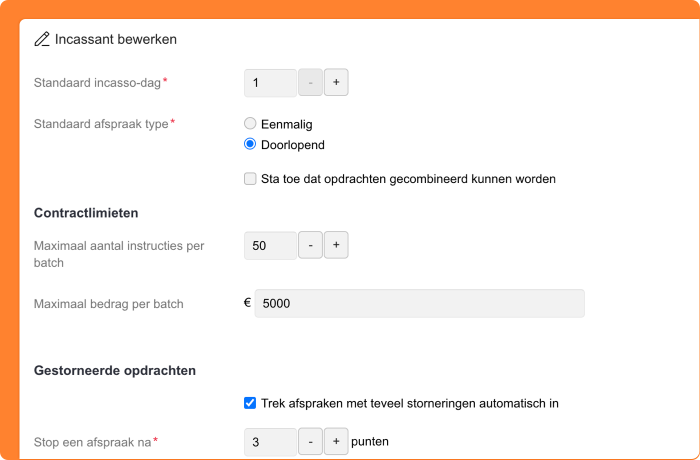Focus the max instructies per batch field
The width and height of the screenshot is (700, 460).
270,246
